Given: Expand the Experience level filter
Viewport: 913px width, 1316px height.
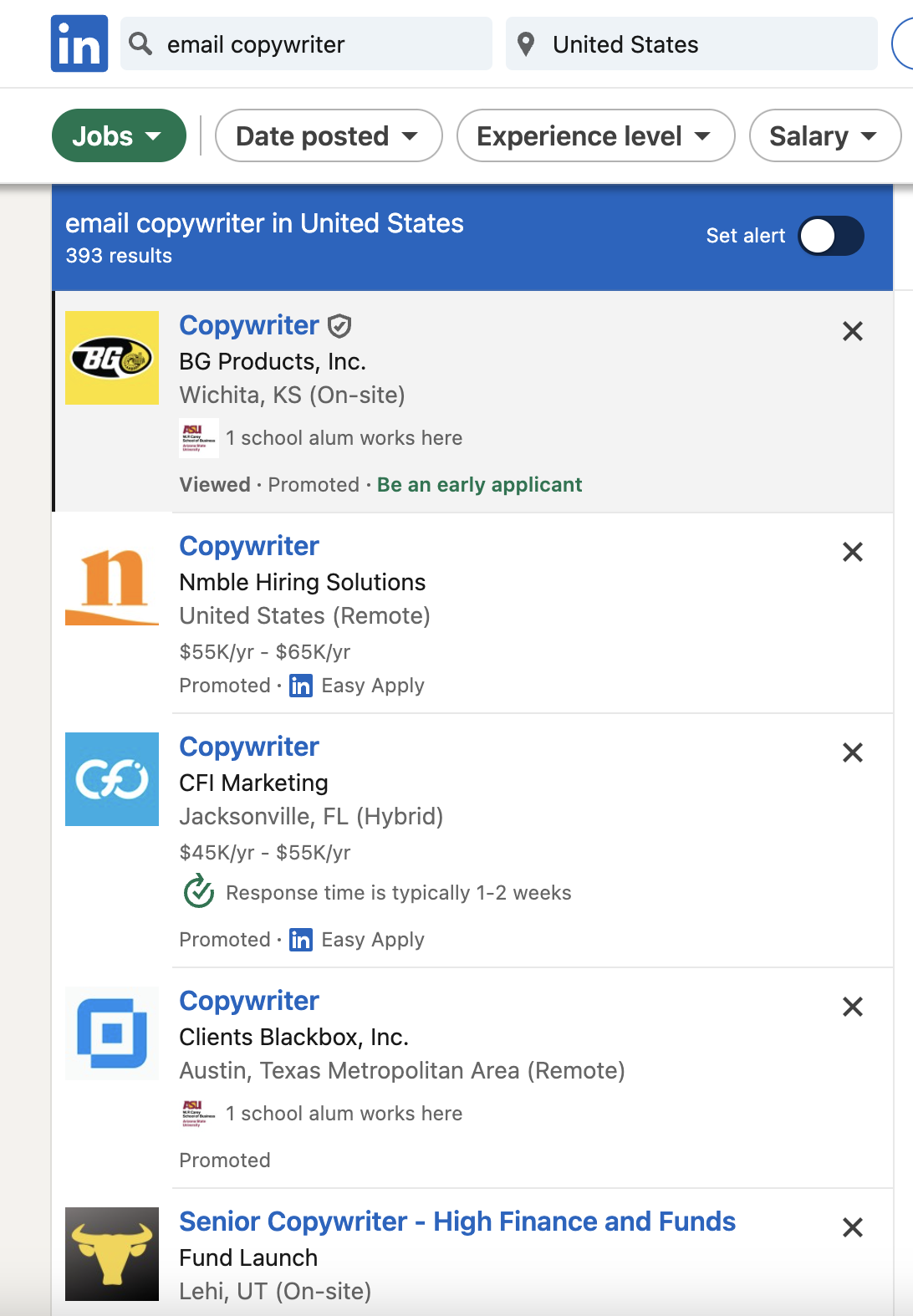Looking at the screenshot, I should tap(595, 135).
